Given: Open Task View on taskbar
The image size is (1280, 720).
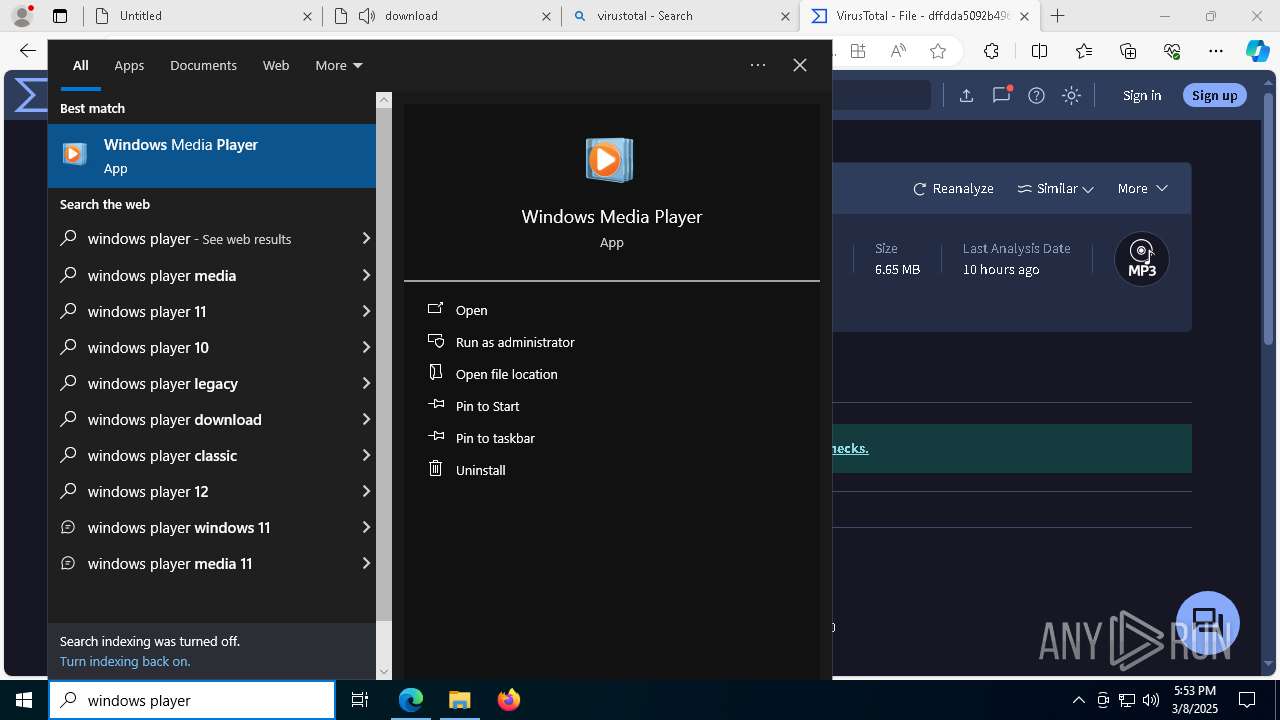Looking at the screenshot, I should coord(360,700).
